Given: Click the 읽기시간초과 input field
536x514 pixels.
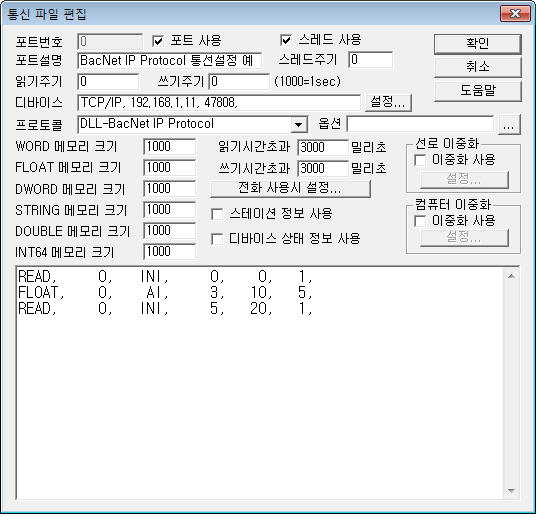Looking at the screenshot, I should coord(323,148).
